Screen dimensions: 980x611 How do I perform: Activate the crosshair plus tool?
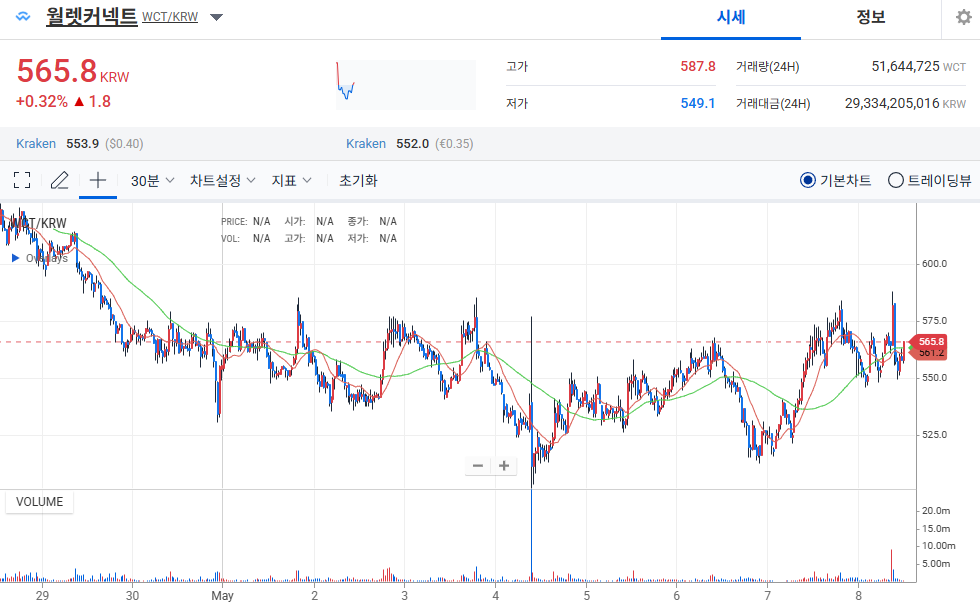click(x=98, y=181)
